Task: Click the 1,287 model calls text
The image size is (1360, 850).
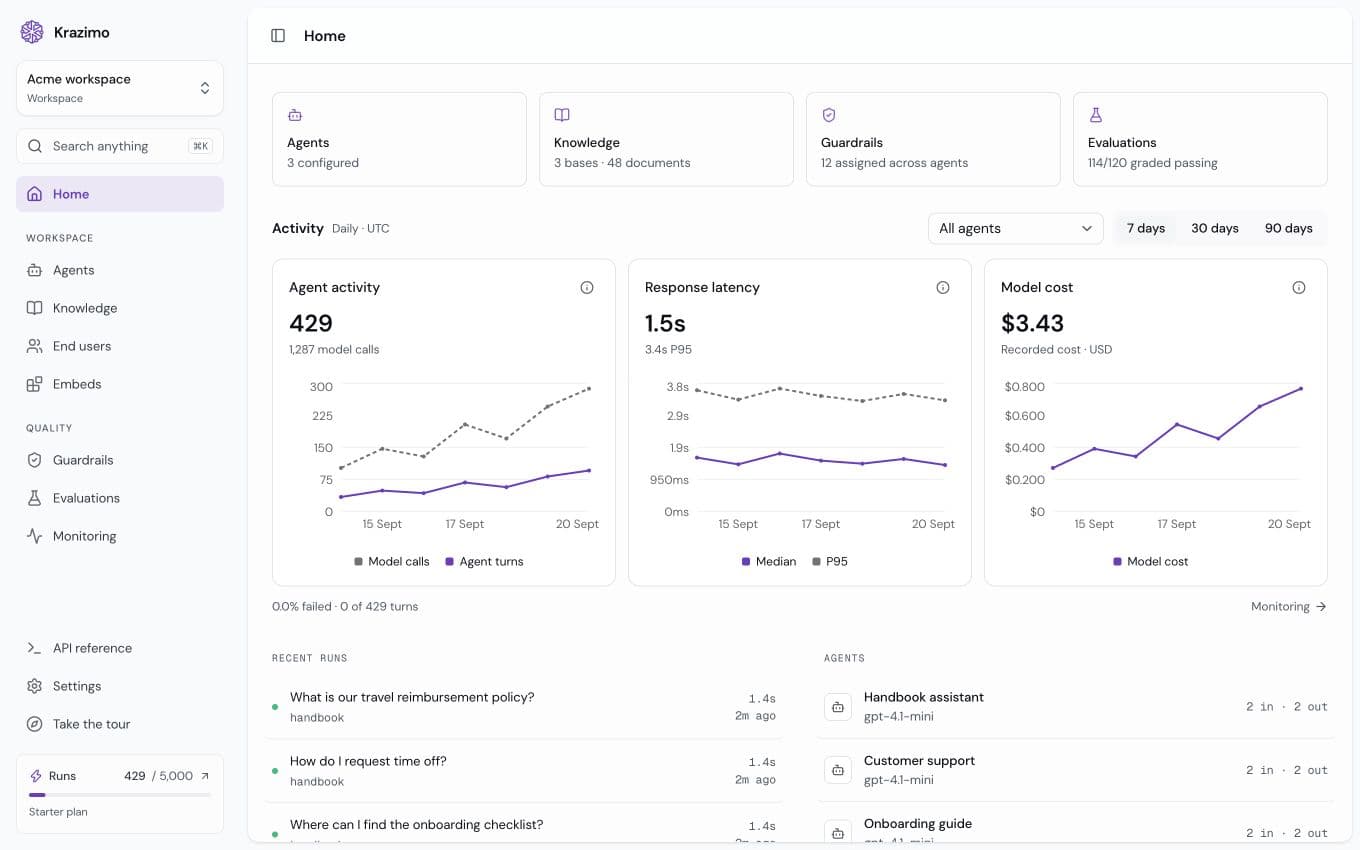Action: click(x=334, y=350)
